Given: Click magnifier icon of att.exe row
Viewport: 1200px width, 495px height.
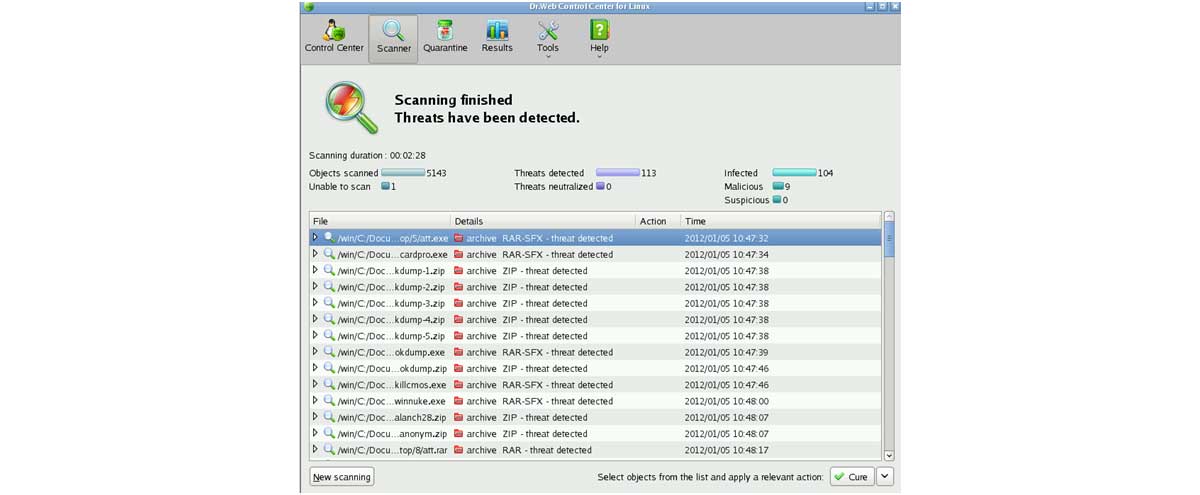Looking at the screenshot, I should (x=328, y=238).
